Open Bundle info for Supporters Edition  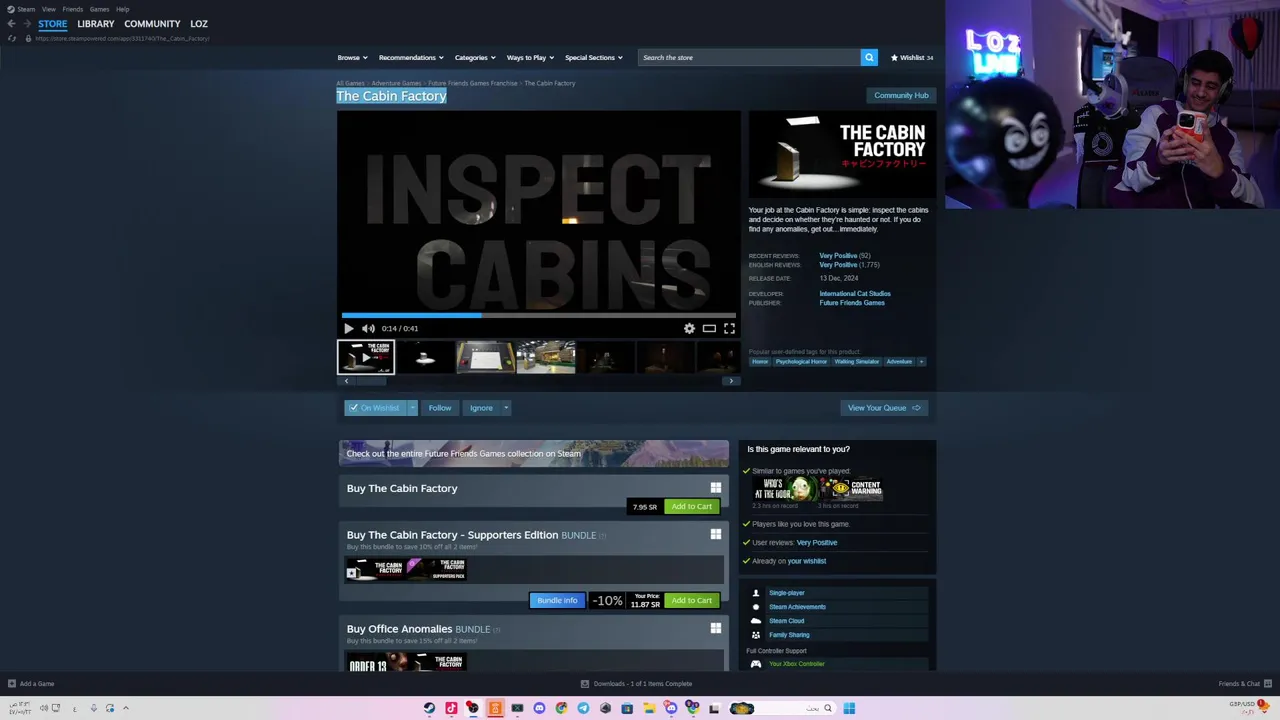tap(557, 600)
